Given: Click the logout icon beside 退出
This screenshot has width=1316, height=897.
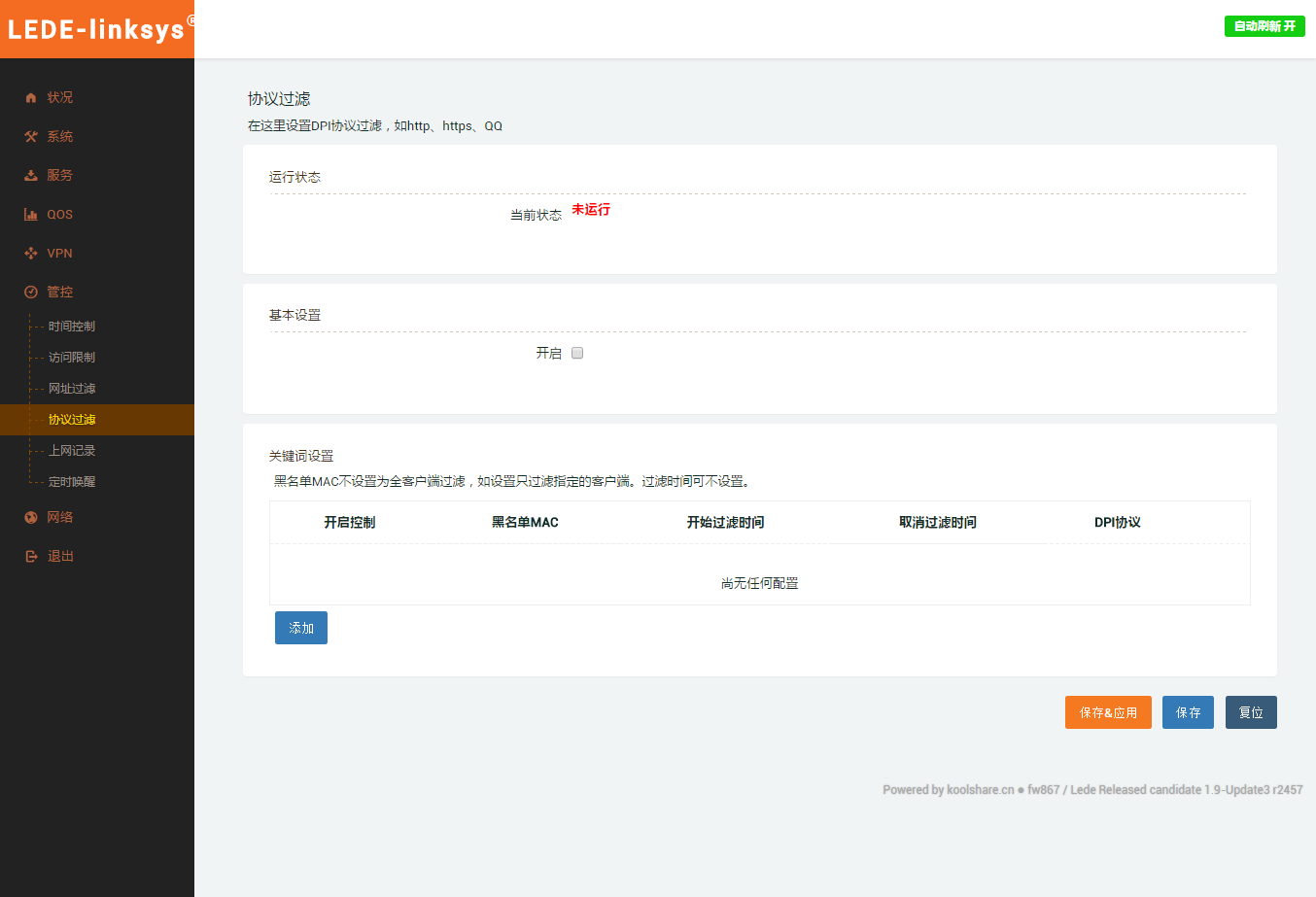Looking at the screenshot, I should click(31, 556).
